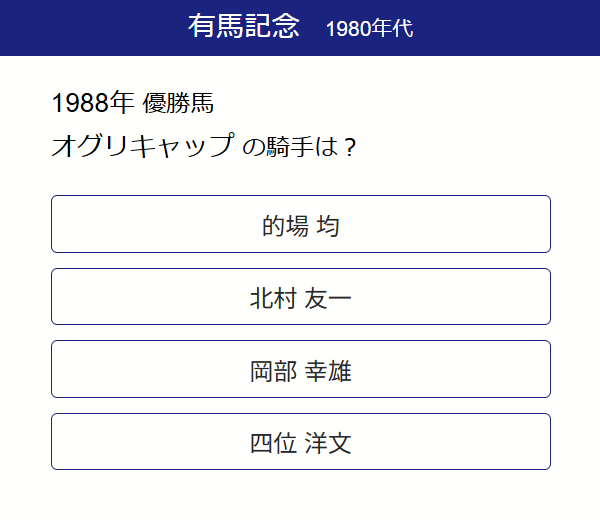Select the 優勝馬 label text
Image resolution: width=600 pixels, height=520 pixels.
tap(179, 103)
